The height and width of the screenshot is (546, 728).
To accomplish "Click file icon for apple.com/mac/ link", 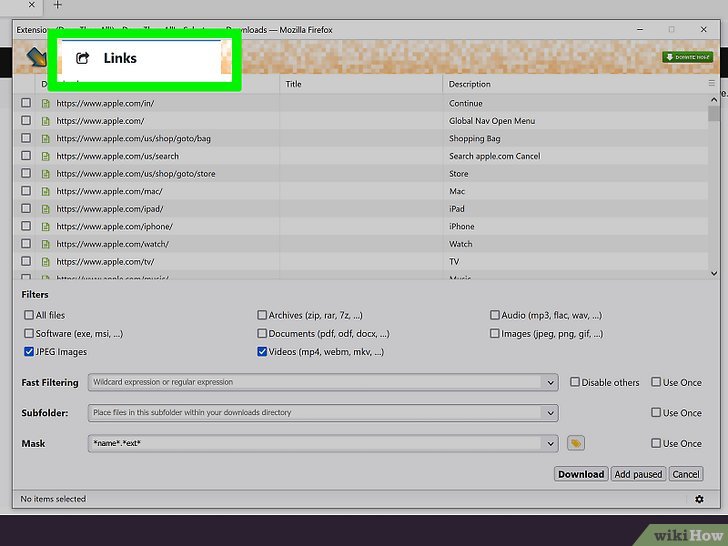I will tap(45, 191).
